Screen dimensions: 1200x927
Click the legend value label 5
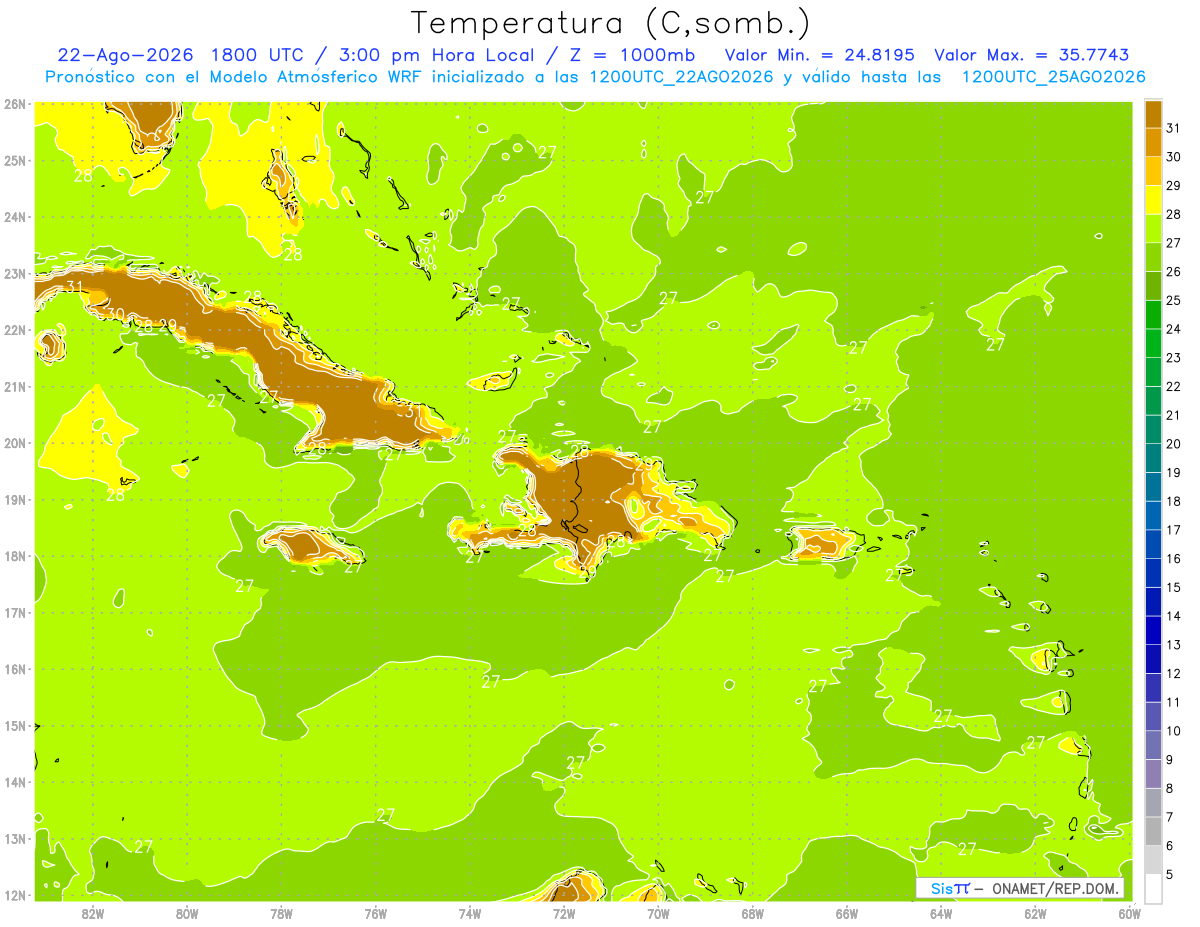click(1170, 873)
